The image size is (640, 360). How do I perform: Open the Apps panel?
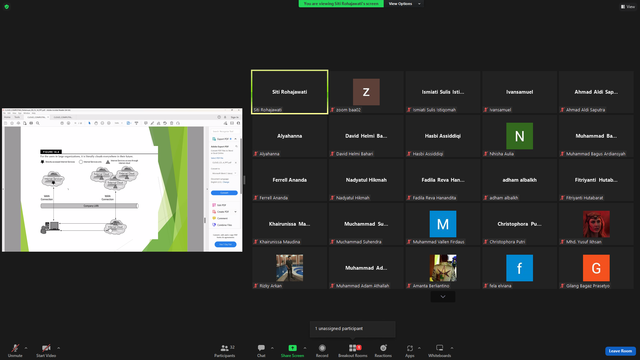410,350
